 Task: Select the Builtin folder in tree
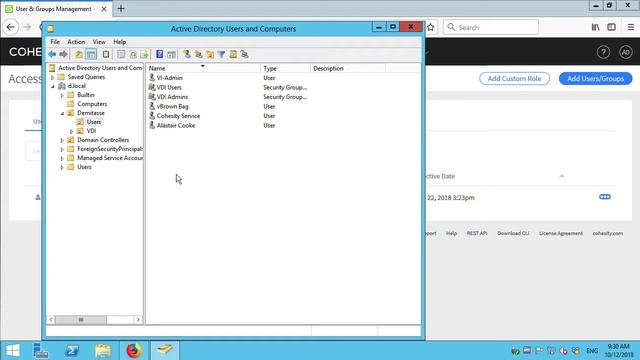[x=86, y=95]
